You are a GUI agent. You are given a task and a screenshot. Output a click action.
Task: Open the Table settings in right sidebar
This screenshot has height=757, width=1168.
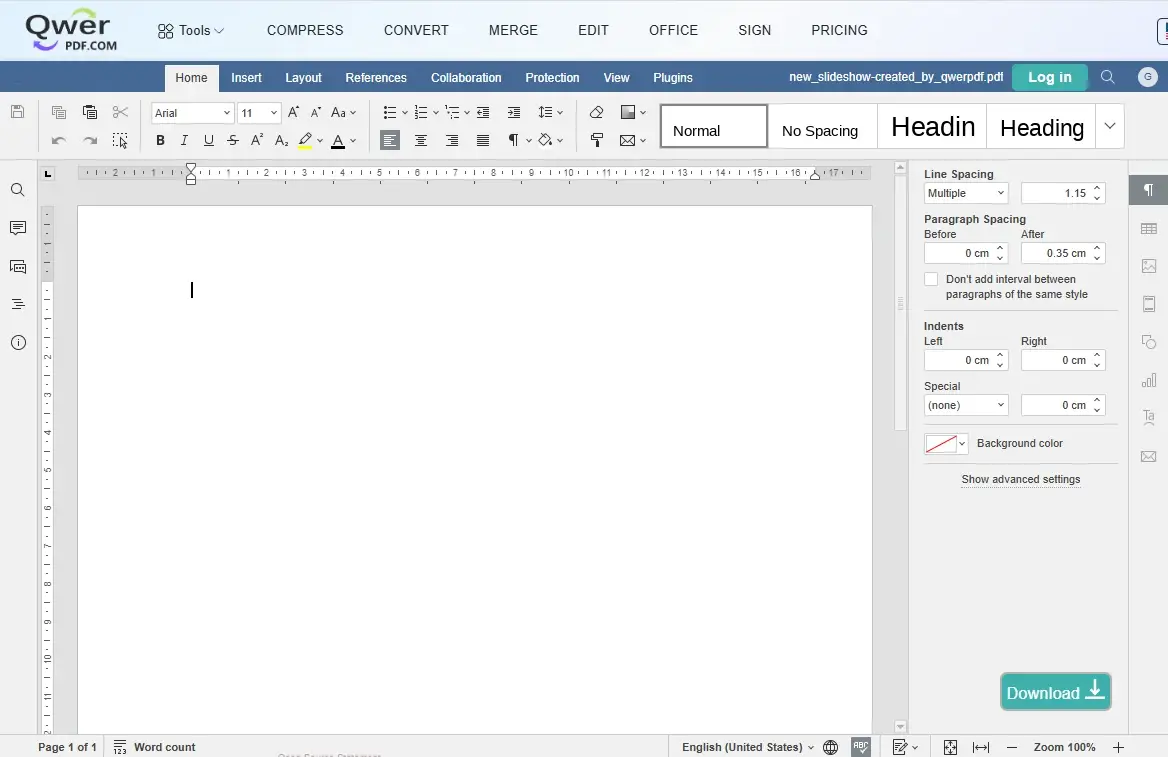(x=1149, y=229)
